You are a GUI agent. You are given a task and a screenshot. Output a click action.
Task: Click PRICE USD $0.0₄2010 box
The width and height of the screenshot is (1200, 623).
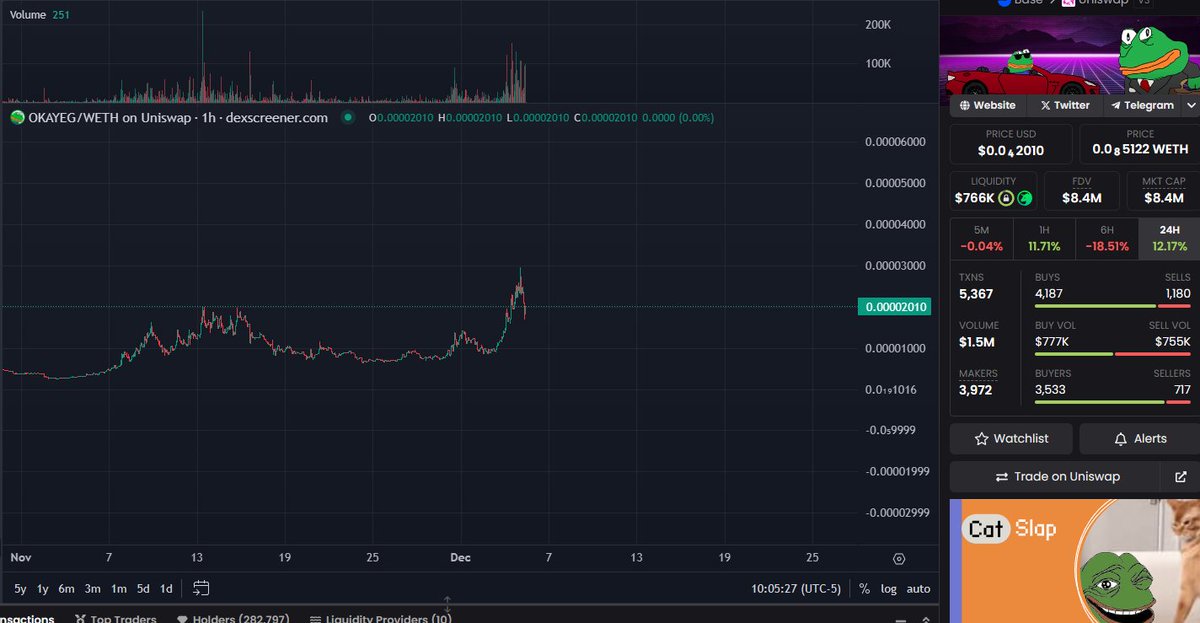tap(1011, 143)
